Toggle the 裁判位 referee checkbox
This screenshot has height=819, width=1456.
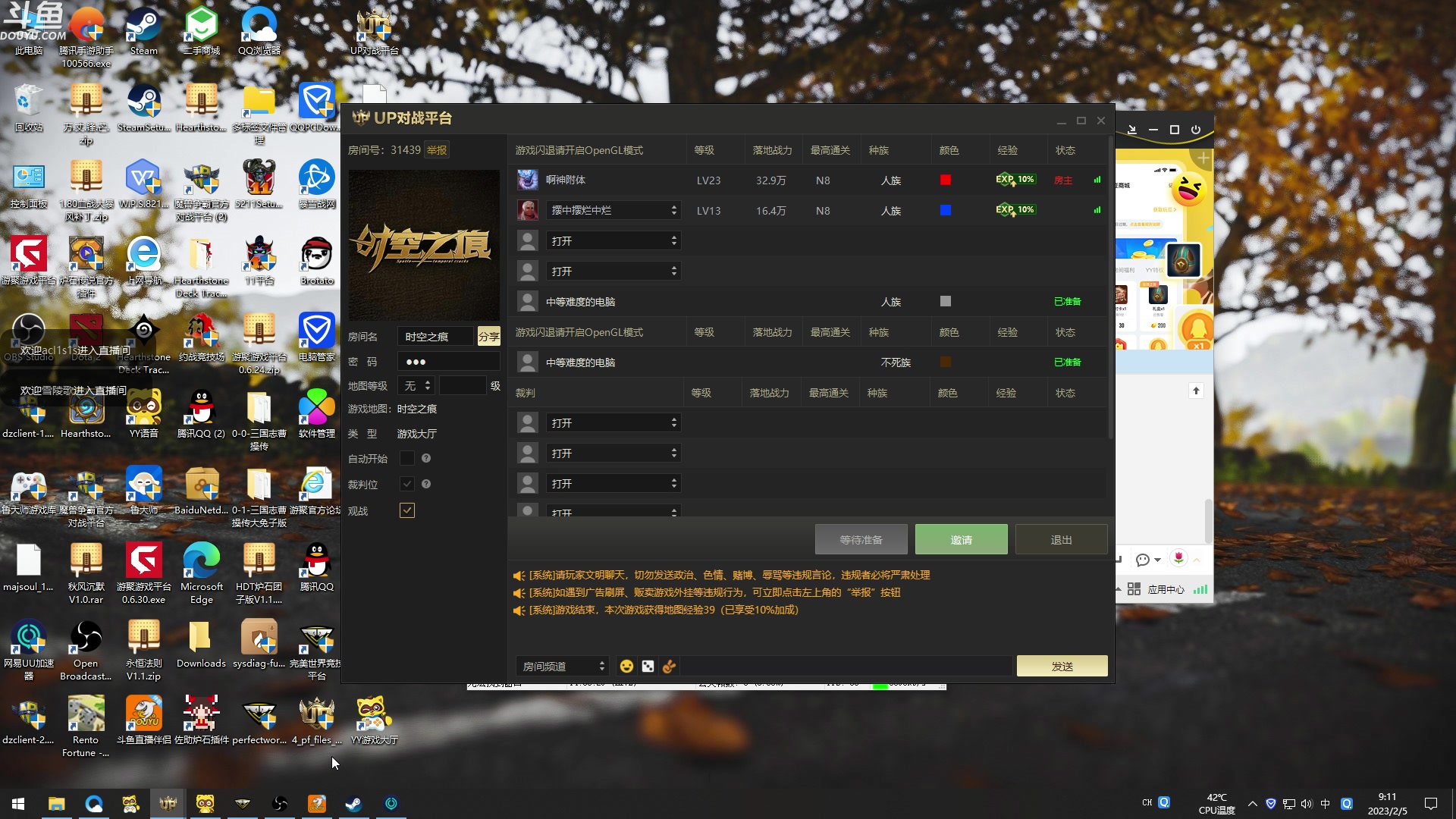pyautogui.click(x=407, y=484)
